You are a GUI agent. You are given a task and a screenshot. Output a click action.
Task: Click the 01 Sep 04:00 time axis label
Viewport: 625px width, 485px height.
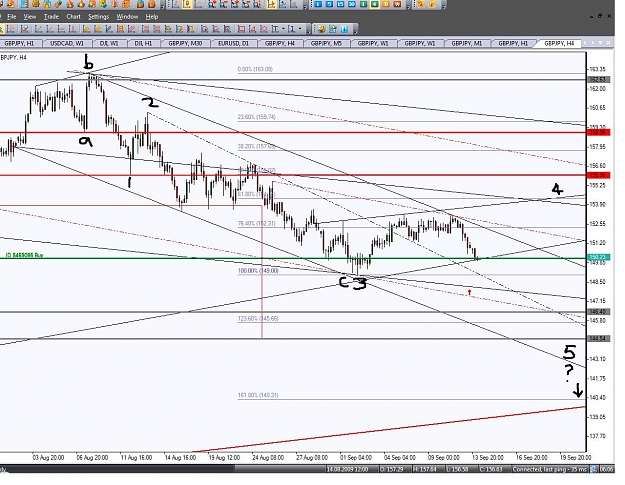click(356, 457)
